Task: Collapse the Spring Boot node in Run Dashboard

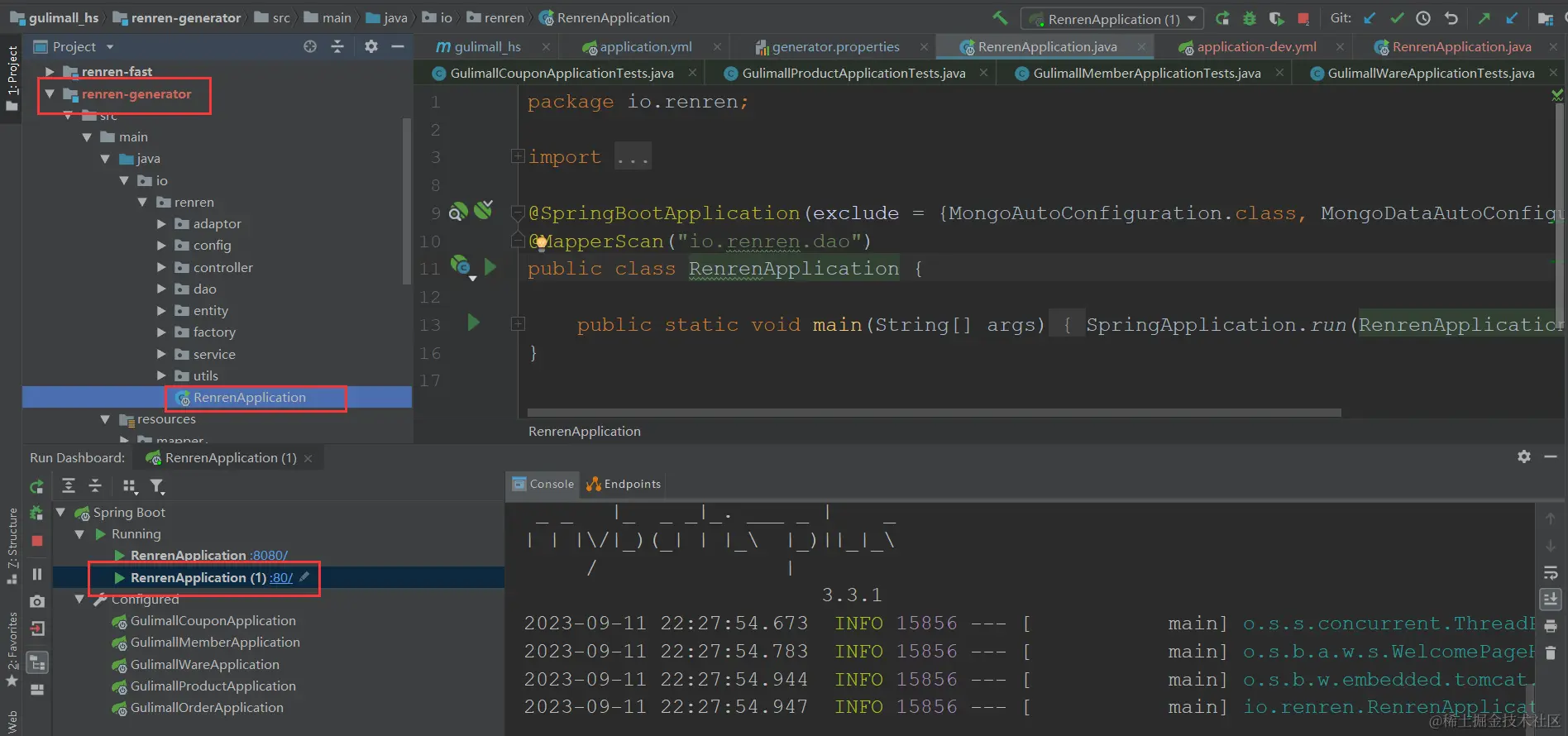Action: (60, 513)
